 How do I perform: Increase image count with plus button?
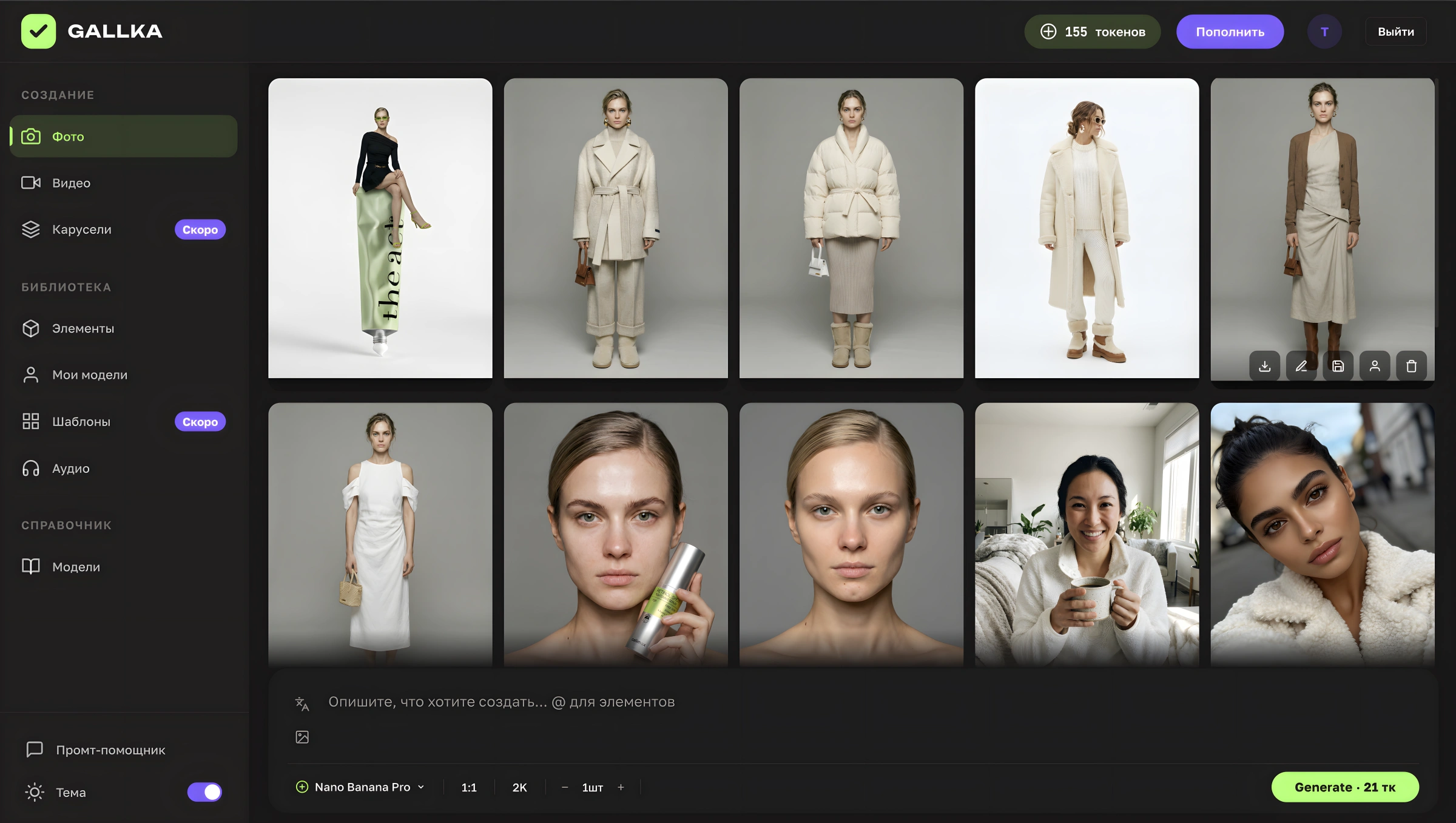tap(621, 787)
